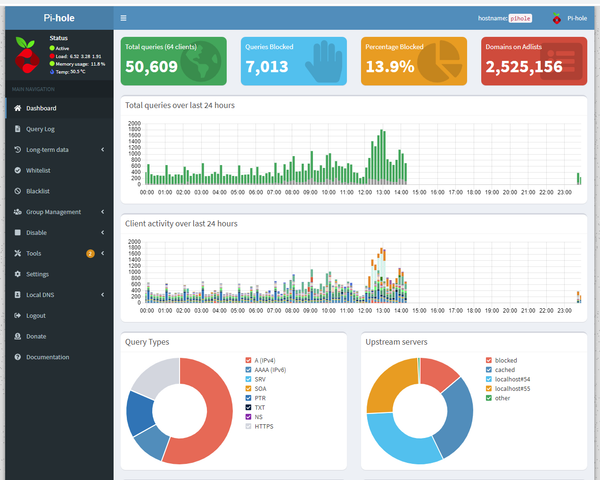Open the Dashboard menu item
Image resolution: width=600 pixels, height=480 pixels.
pyautogui.click(x=59, y=108)
